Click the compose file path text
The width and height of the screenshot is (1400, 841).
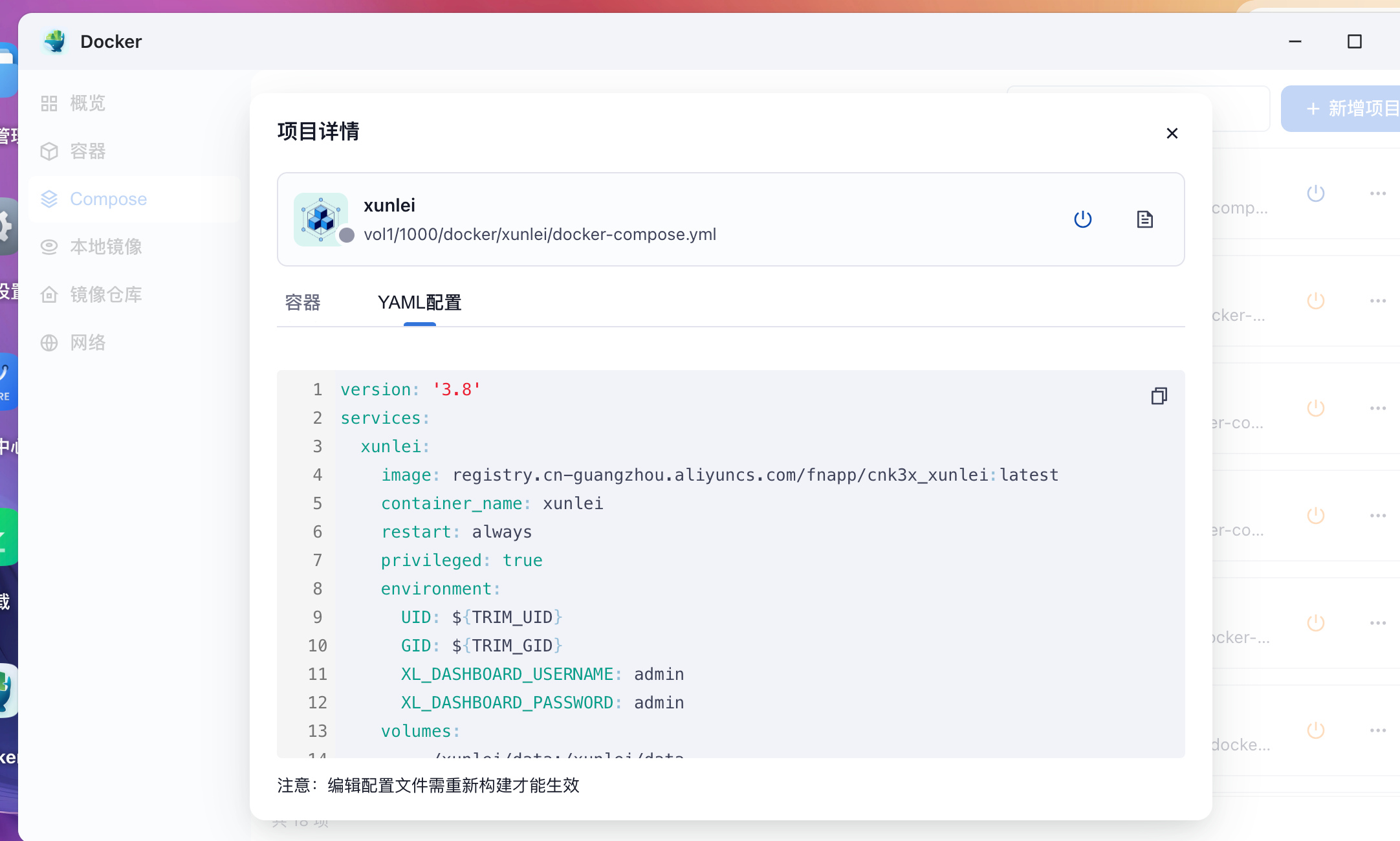[540, 234]
